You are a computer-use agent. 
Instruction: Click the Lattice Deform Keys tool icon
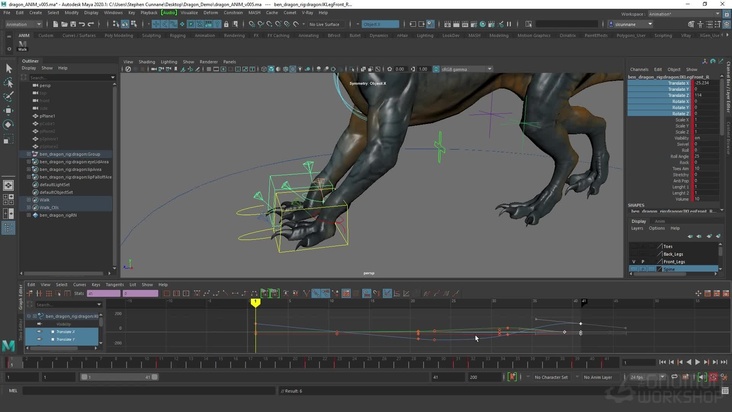[x=49, y=293]
